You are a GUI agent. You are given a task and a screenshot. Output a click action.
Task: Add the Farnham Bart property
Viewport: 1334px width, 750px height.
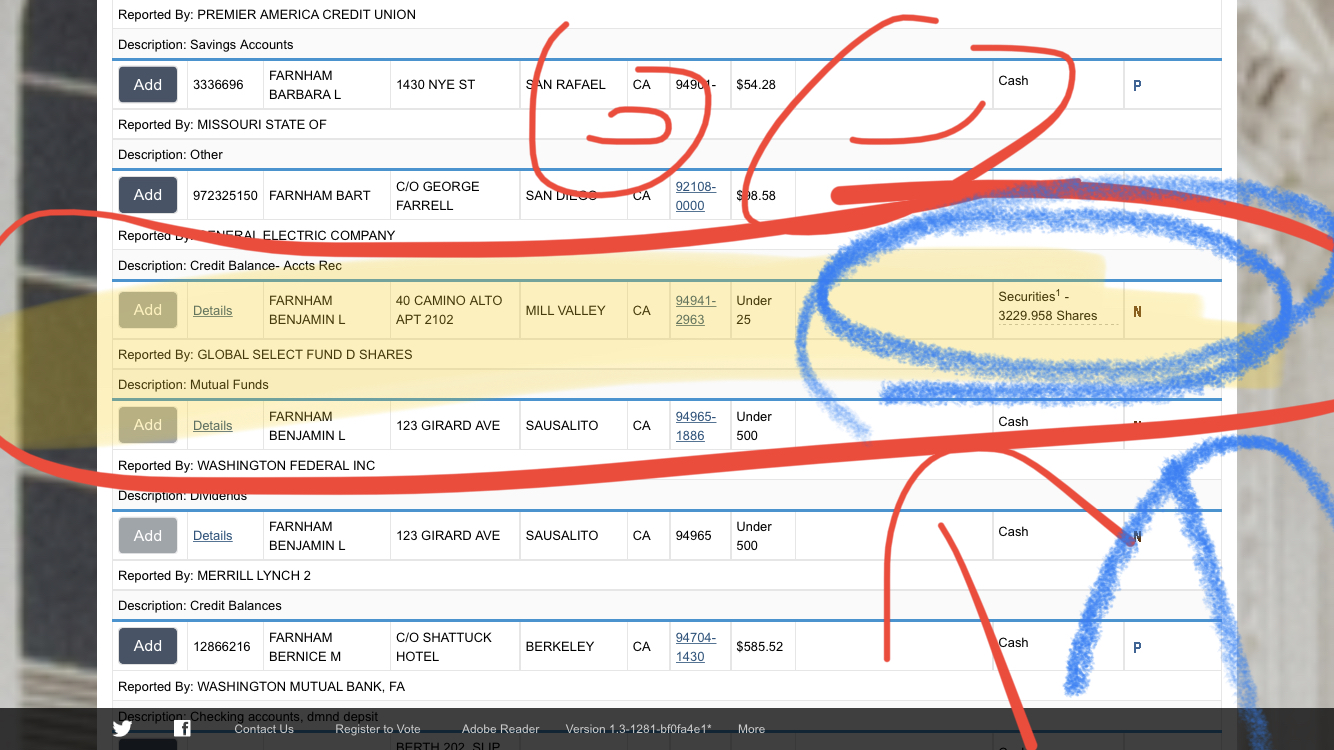click(148, 195)
